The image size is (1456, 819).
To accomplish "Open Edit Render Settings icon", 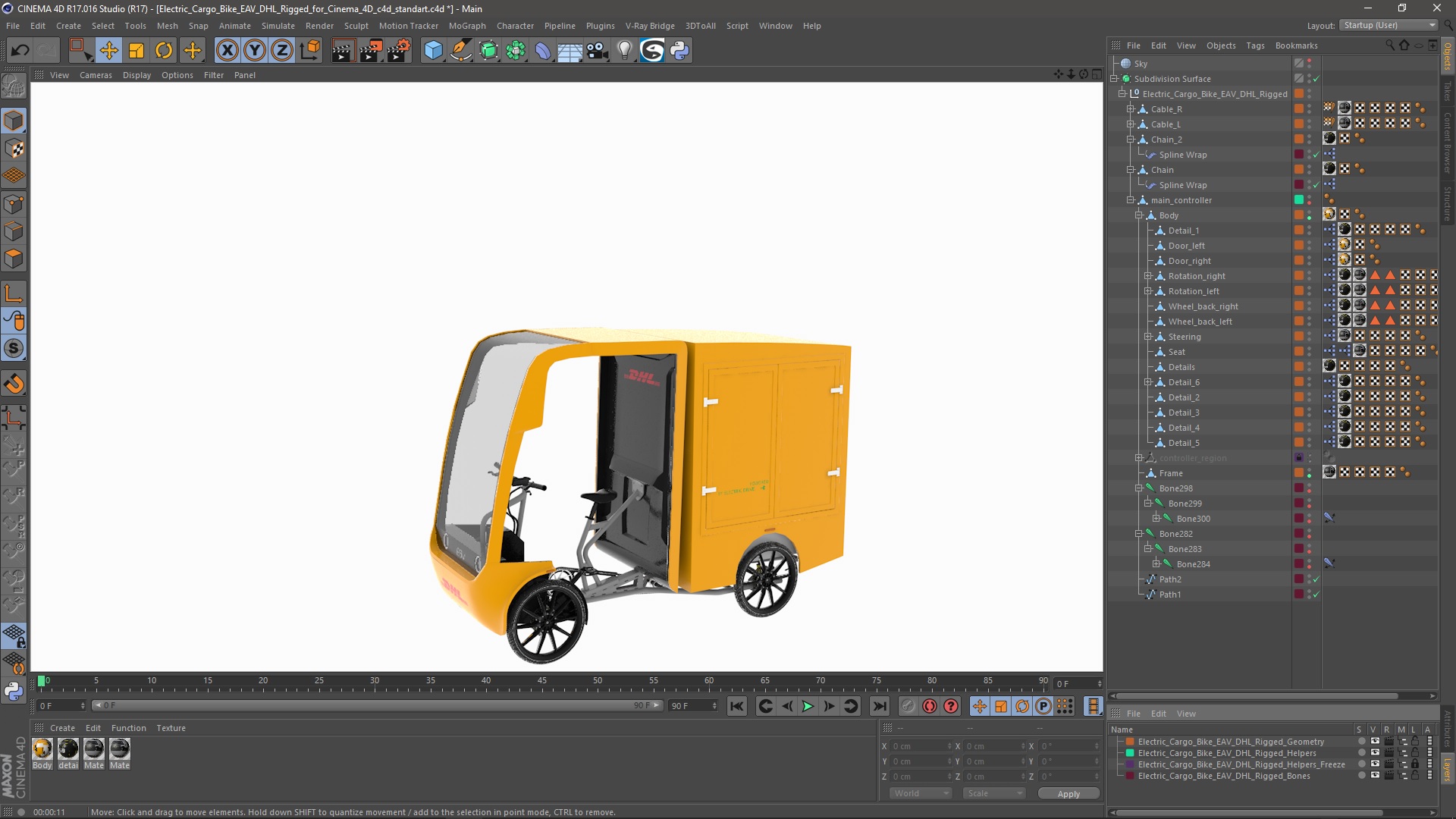I will point(399,51).
